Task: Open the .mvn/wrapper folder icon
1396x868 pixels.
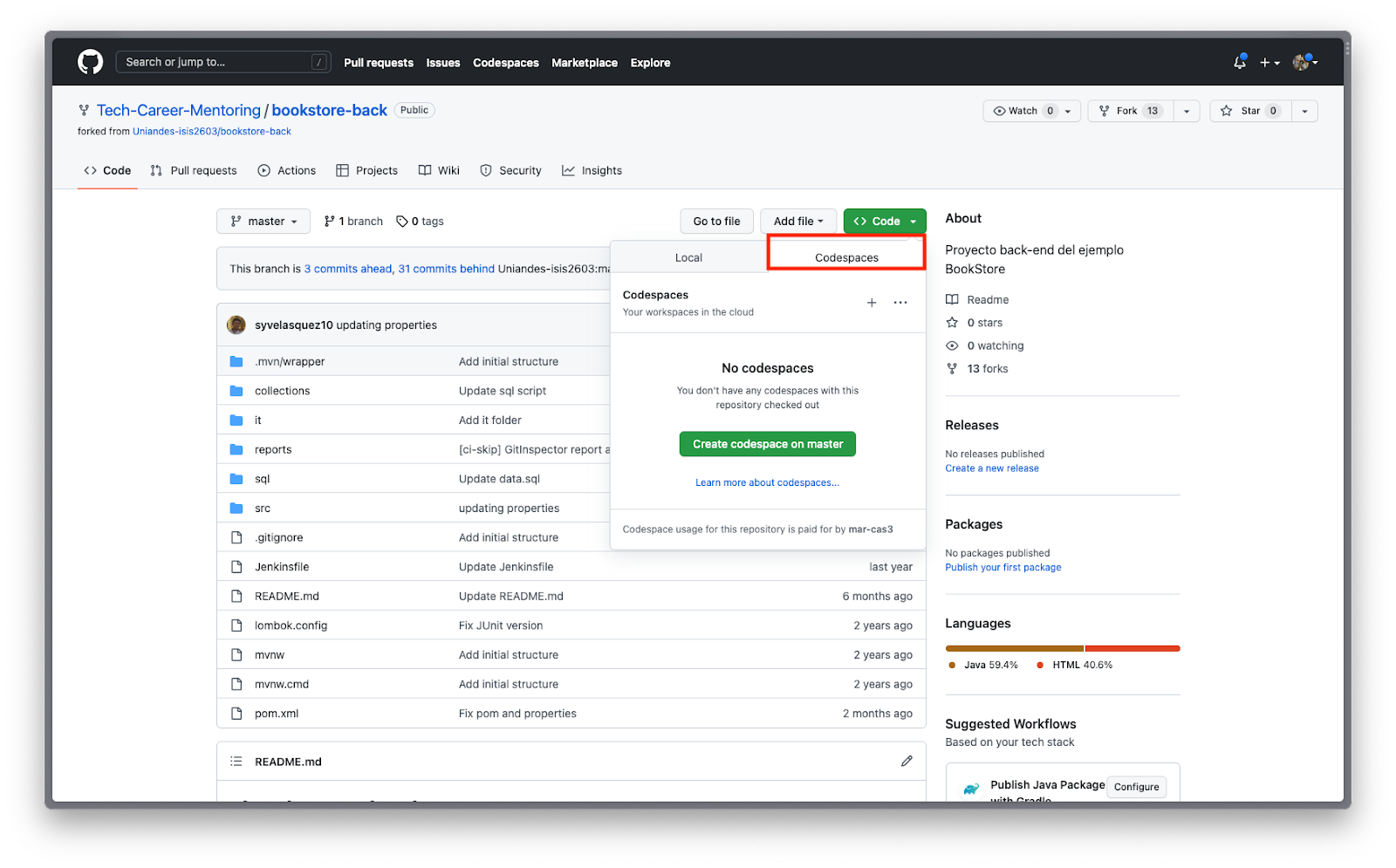Action: [x=236, y=361]
